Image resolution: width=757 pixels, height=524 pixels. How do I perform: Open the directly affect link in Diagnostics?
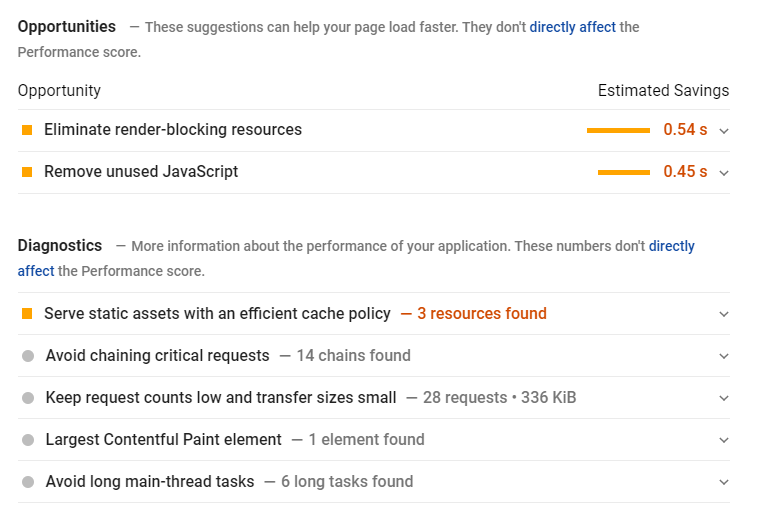672,246
